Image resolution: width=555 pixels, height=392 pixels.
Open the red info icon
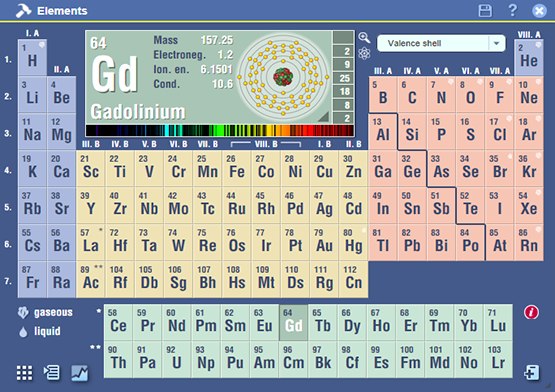pyautogui.click(x=531, y=312)
